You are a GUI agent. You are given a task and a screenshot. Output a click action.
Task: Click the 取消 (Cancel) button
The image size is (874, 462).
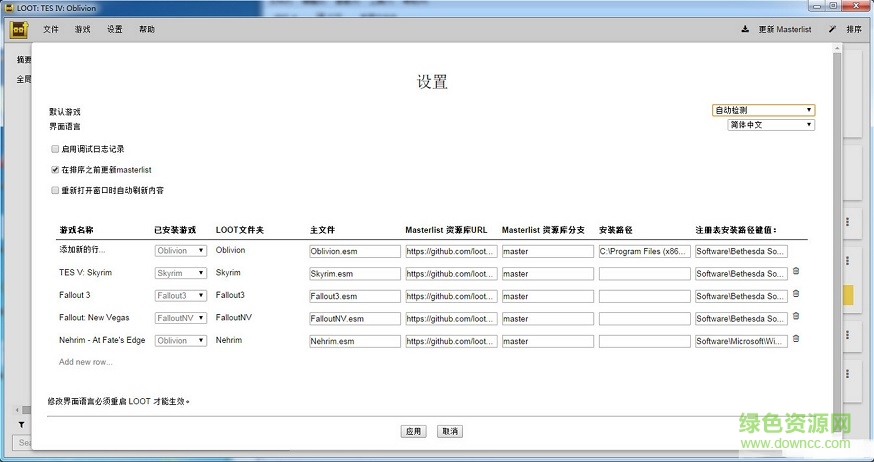tap(450, 431)
